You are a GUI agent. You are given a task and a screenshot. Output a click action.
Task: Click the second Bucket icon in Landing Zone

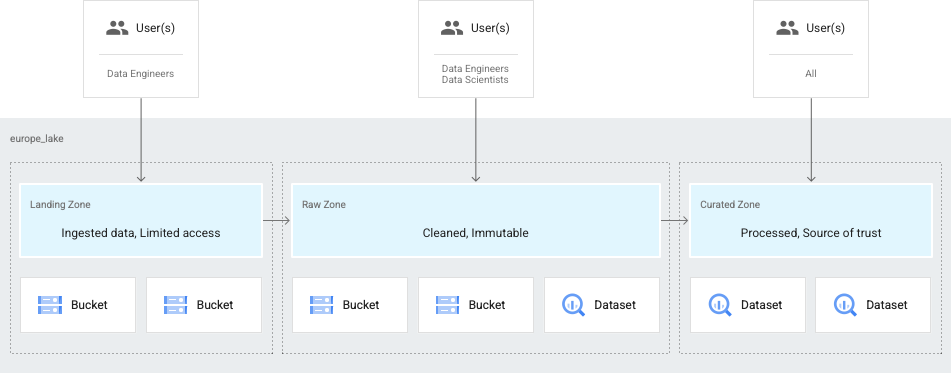click(x=175, y=305)
